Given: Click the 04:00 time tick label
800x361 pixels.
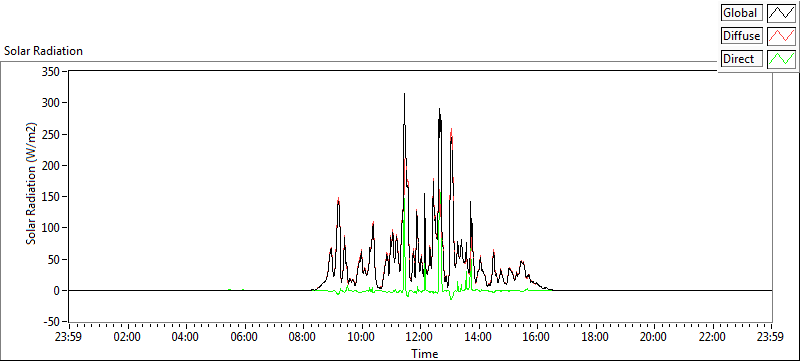Looking at the screenshot, I should point(186,337).
